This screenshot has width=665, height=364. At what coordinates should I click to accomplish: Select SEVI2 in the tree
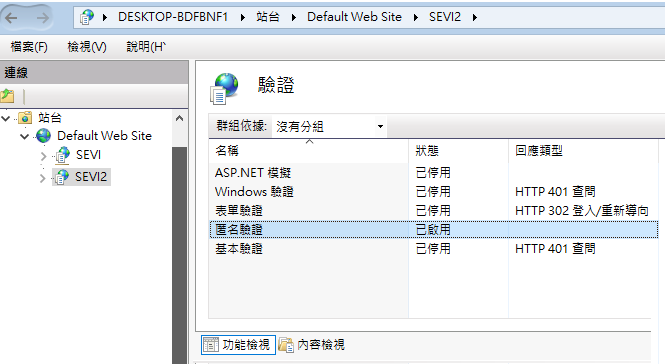[91, 176]
